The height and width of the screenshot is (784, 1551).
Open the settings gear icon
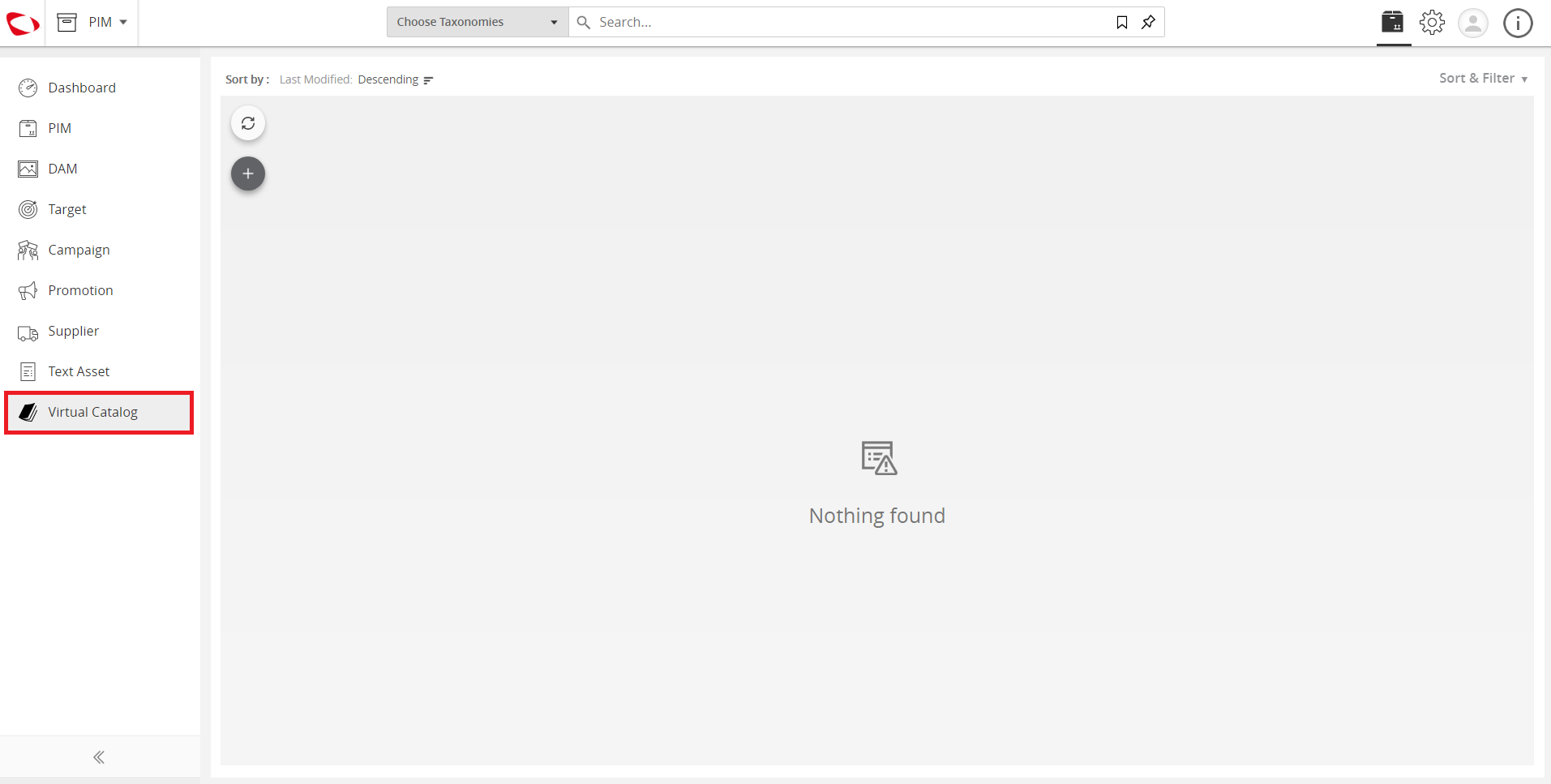1433,22
